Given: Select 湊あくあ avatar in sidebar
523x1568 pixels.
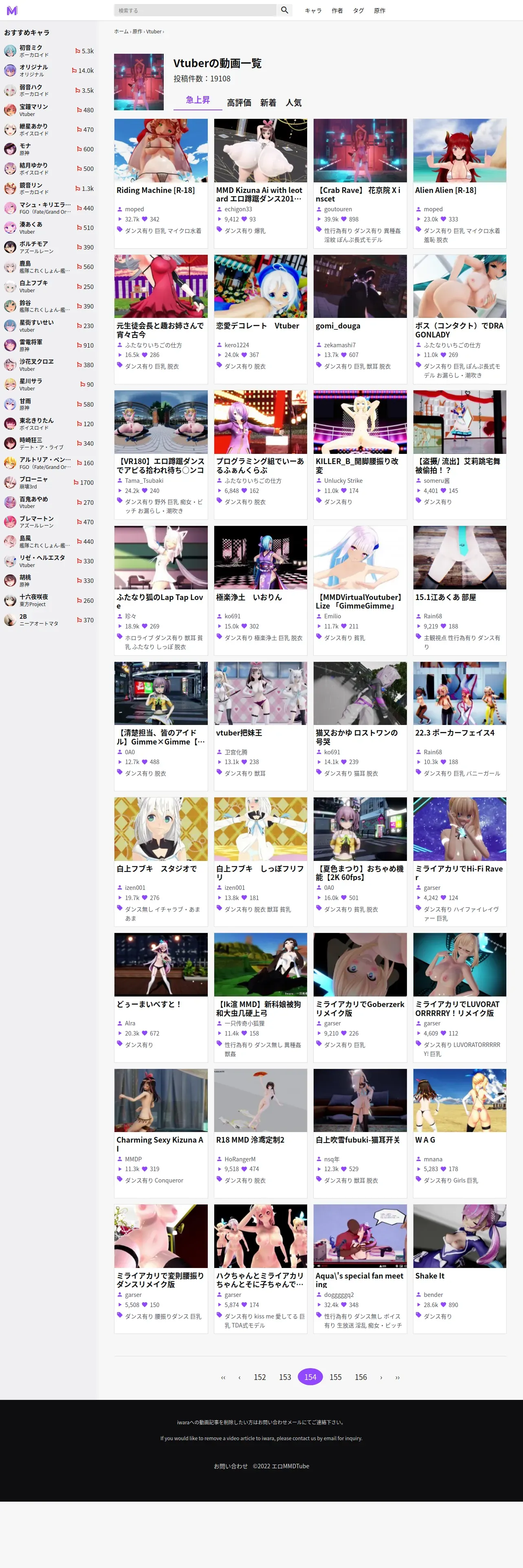Looking at the screenshot, I should 10,228.
